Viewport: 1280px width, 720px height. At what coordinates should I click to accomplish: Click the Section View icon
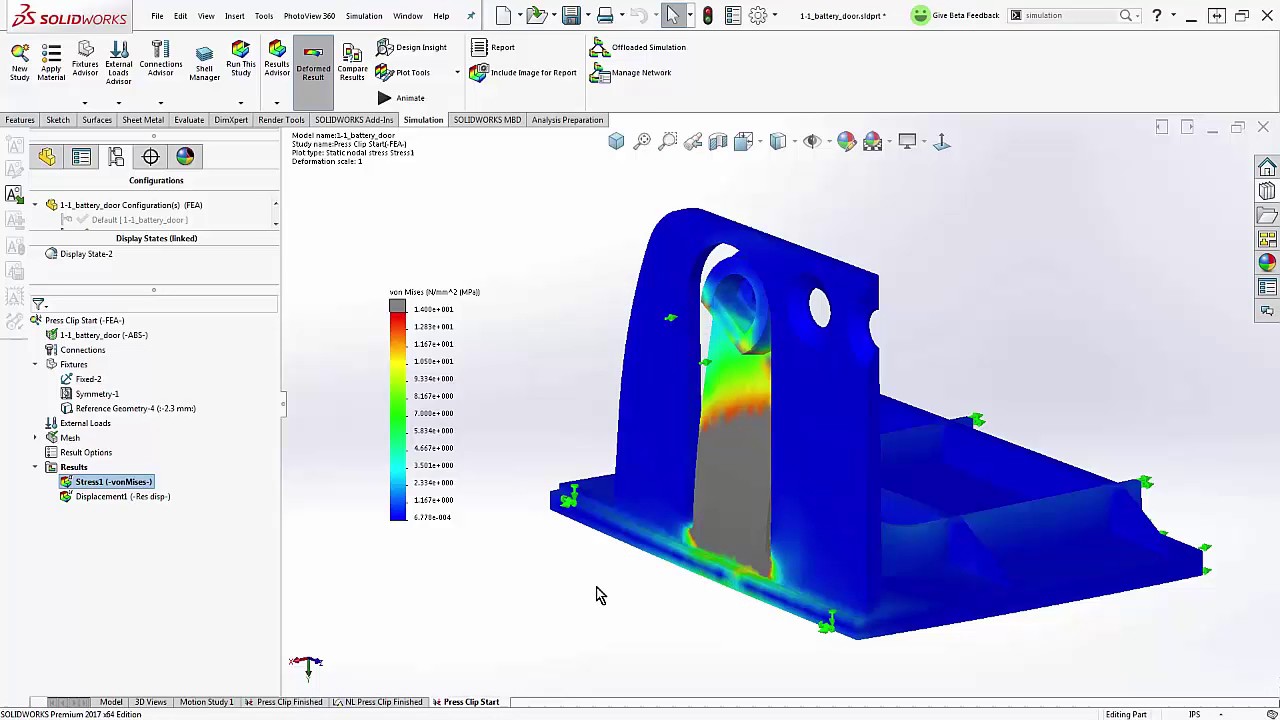[718, 142]
